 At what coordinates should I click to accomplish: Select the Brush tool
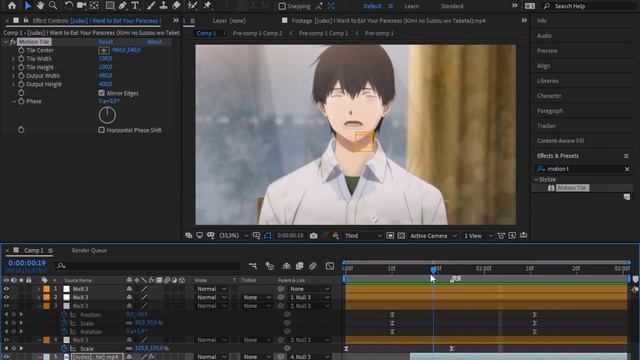click(x=151, y=6)
